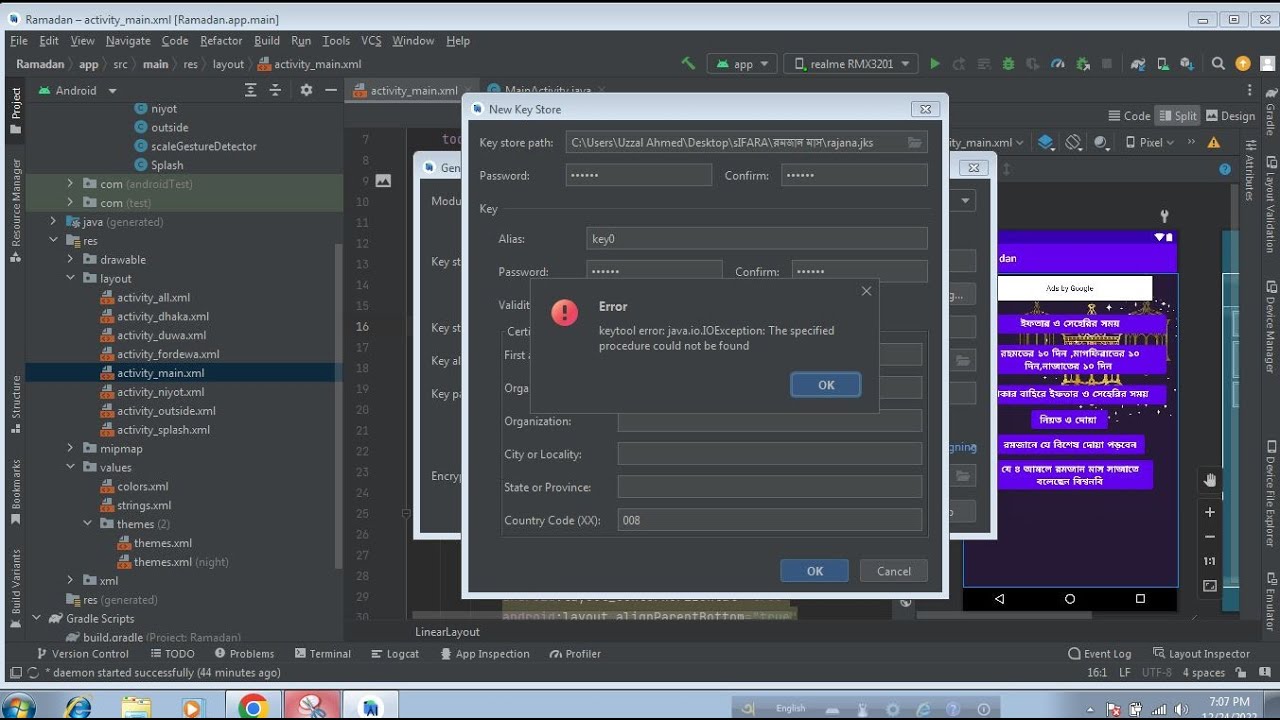Image resolution: width=1280 pixels, height=720 pixels.
Task: Click the Orientation for Preview rotate icon
Action: [1073, 142]
